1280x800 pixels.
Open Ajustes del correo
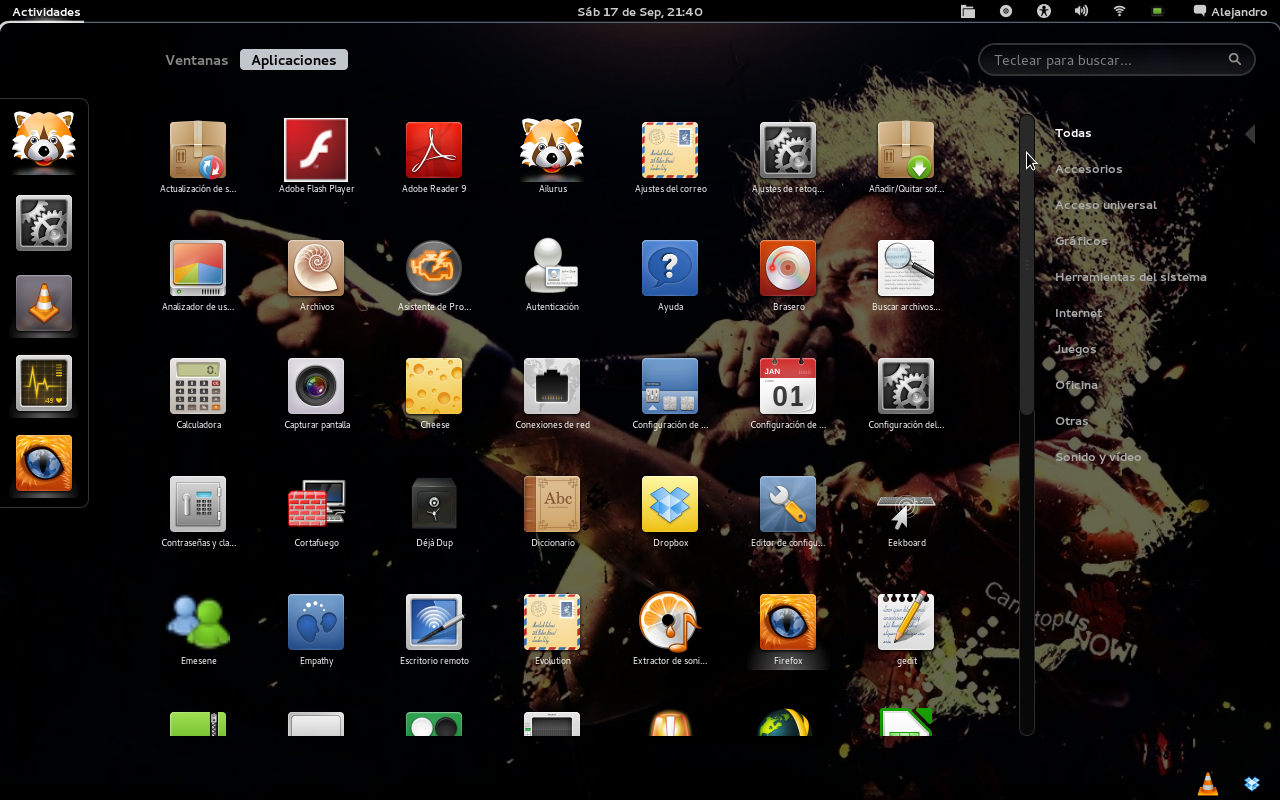point(670,150)
